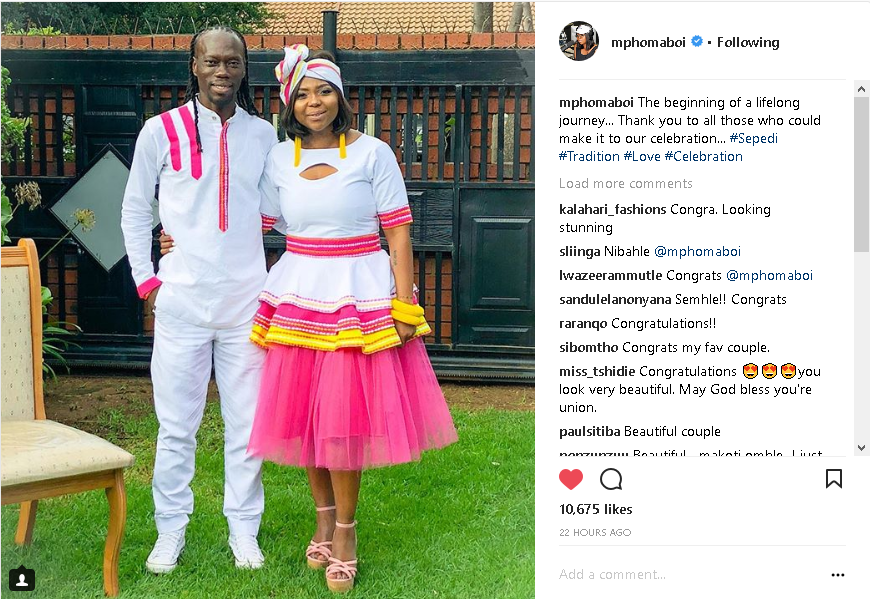Open the #Tradition hashtag link
The width and height of the screenshot is (870, 599).
pyautogui.click(x=589, y=156)
